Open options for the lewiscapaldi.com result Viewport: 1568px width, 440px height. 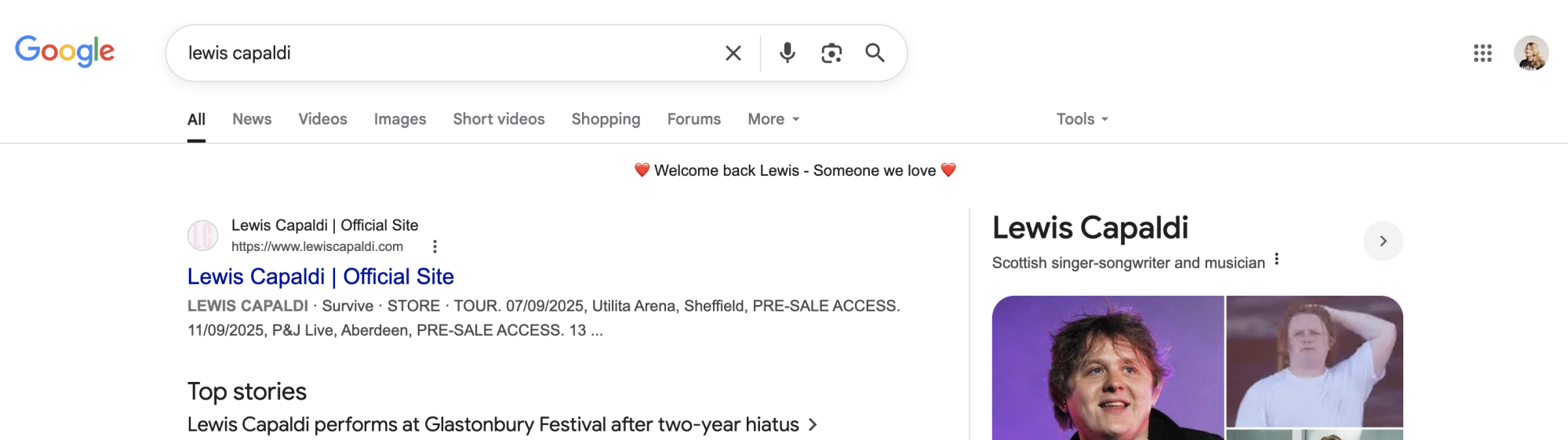point(435,247)
